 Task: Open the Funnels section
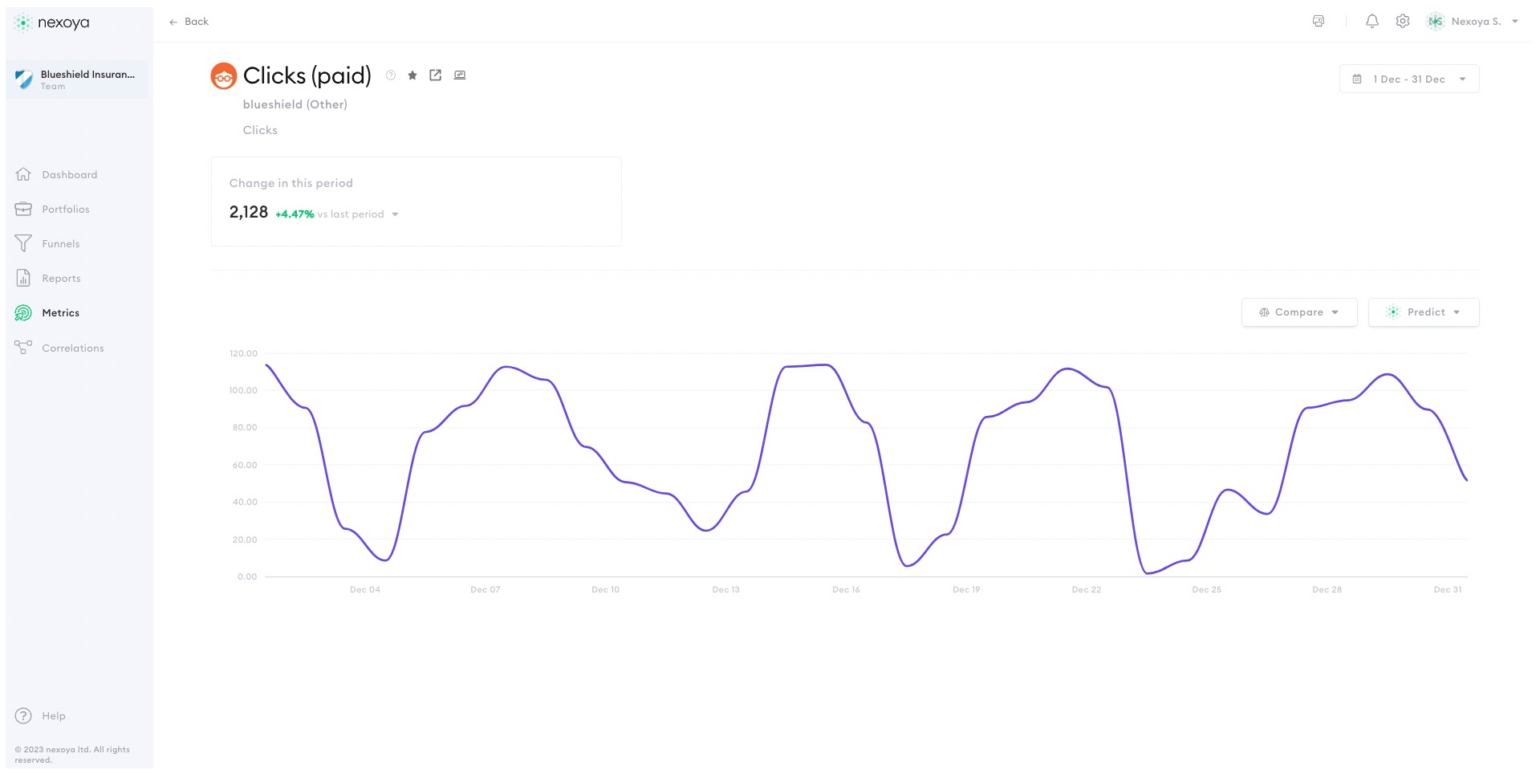62,243
